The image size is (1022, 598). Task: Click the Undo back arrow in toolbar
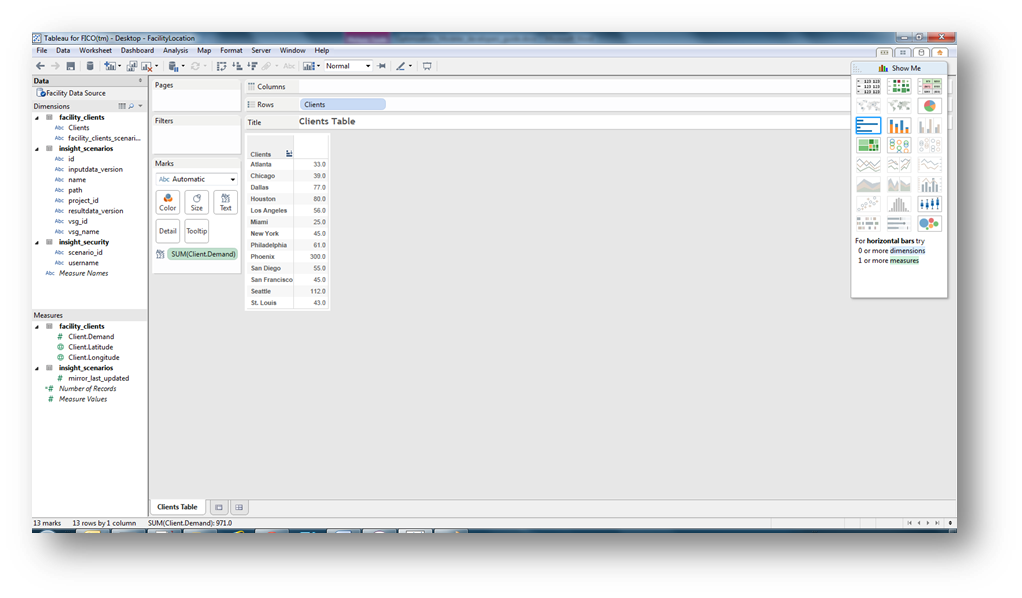click(x=40, y=66)
